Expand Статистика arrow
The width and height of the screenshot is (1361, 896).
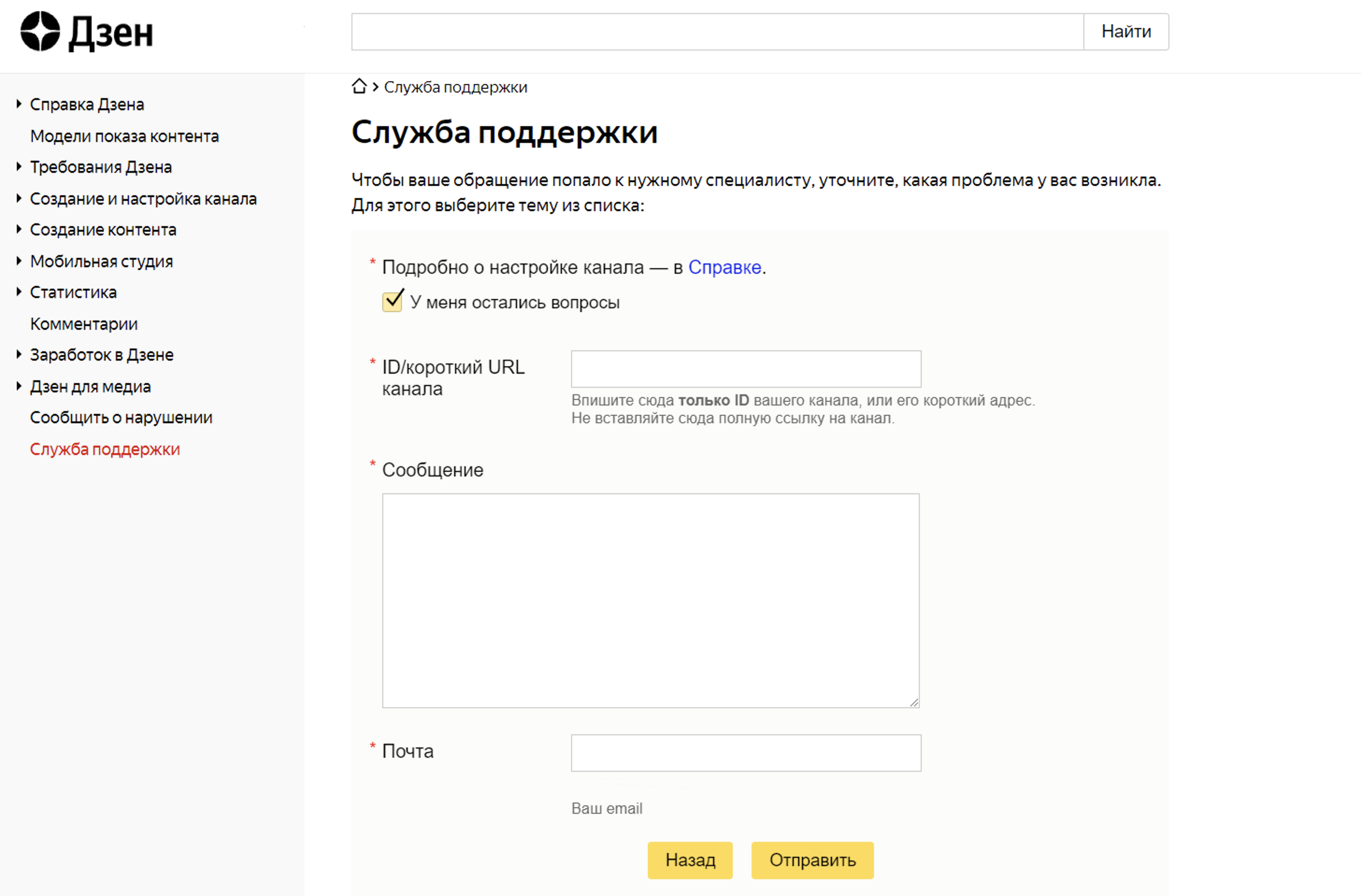point(19,292)
